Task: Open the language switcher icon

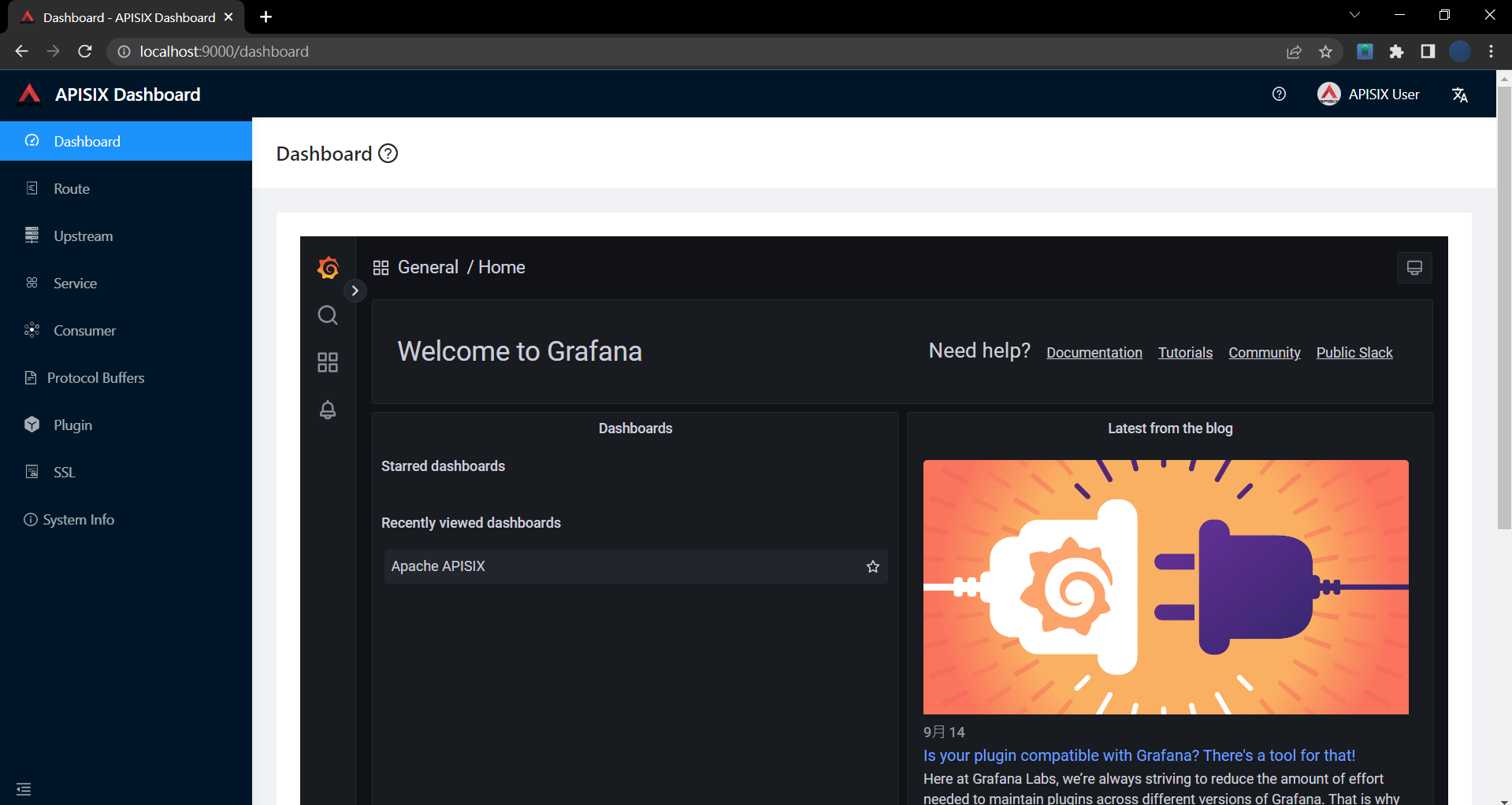Action: [x=1459, y=95]
